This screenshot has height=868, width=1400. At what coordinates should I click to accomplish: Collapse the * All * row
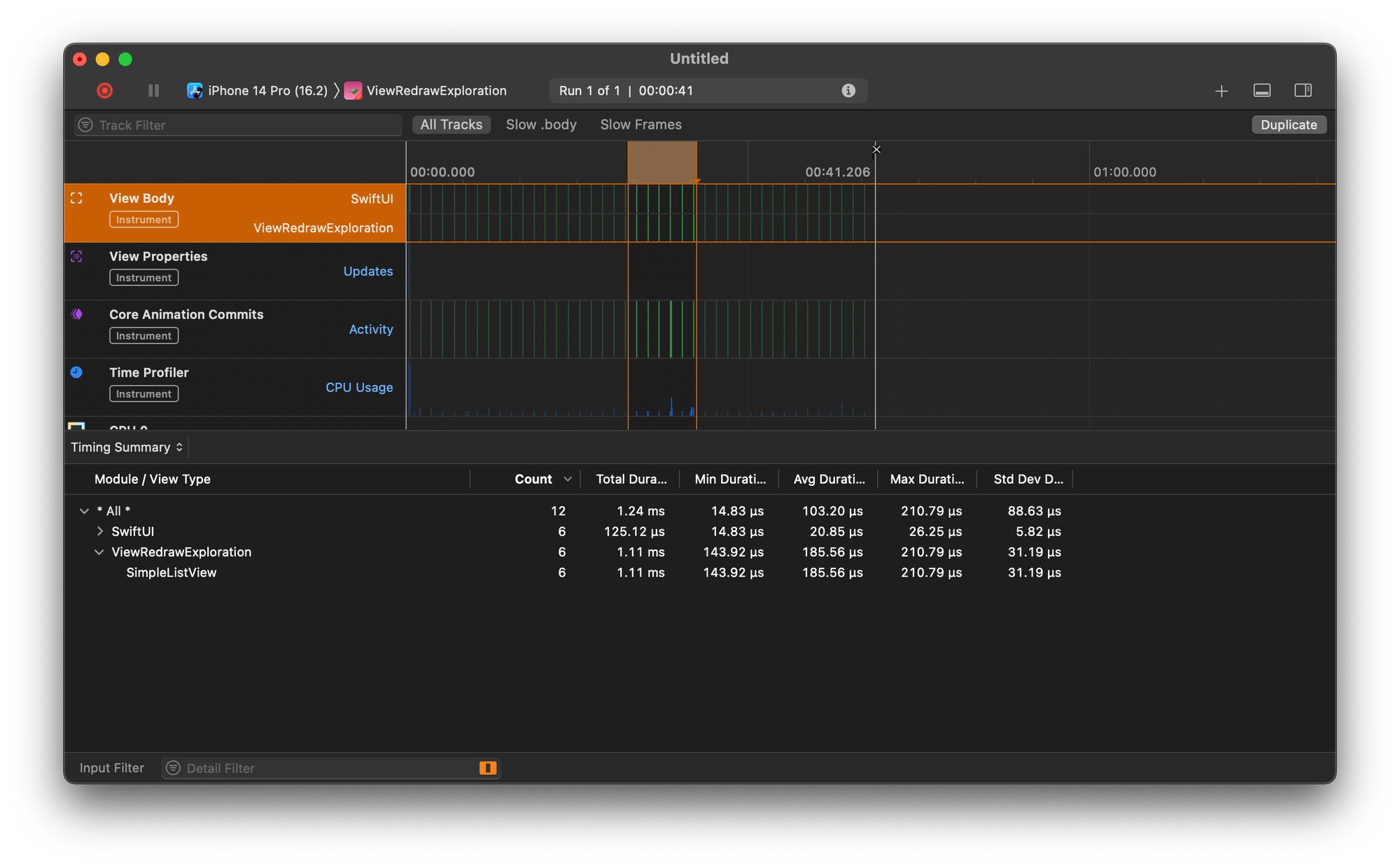click(x=84, y=511)
